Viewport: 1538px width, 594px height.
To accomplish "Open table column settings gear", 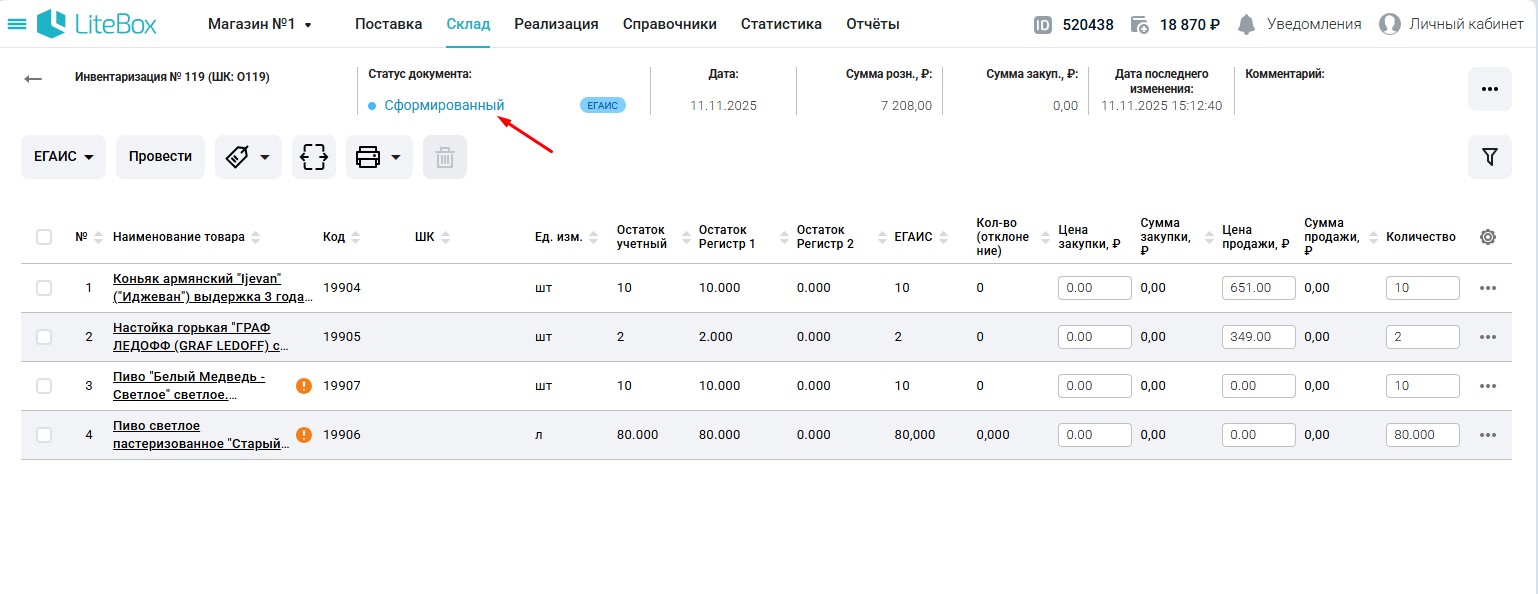I will (1488, 237).
